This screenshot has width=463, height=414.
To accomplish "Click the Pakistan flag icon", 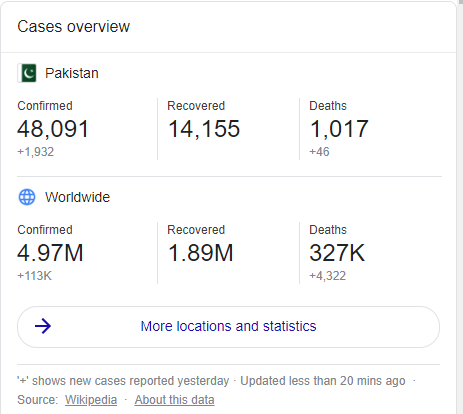I will click(x=27, y=73).
